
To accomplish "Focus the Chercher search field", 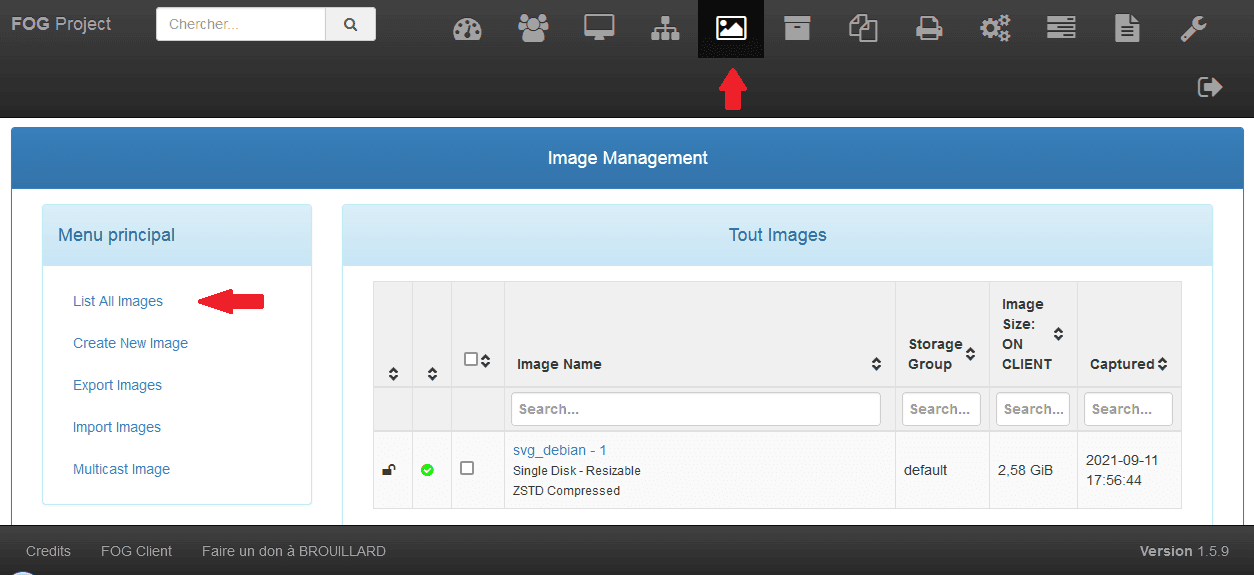I will pyautogui.click(x=241, y=24).
